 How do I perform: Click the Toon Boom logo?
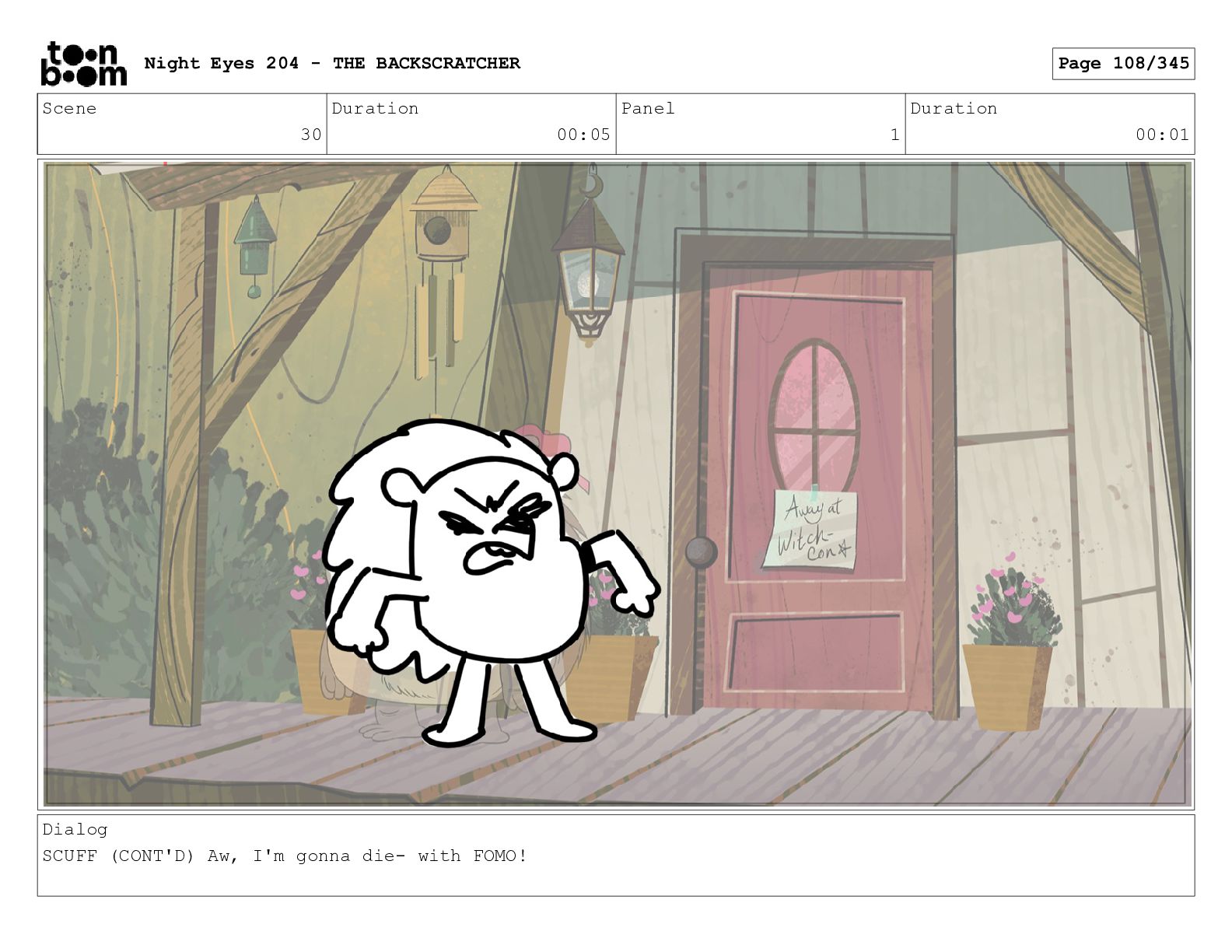tap(83, 64)
